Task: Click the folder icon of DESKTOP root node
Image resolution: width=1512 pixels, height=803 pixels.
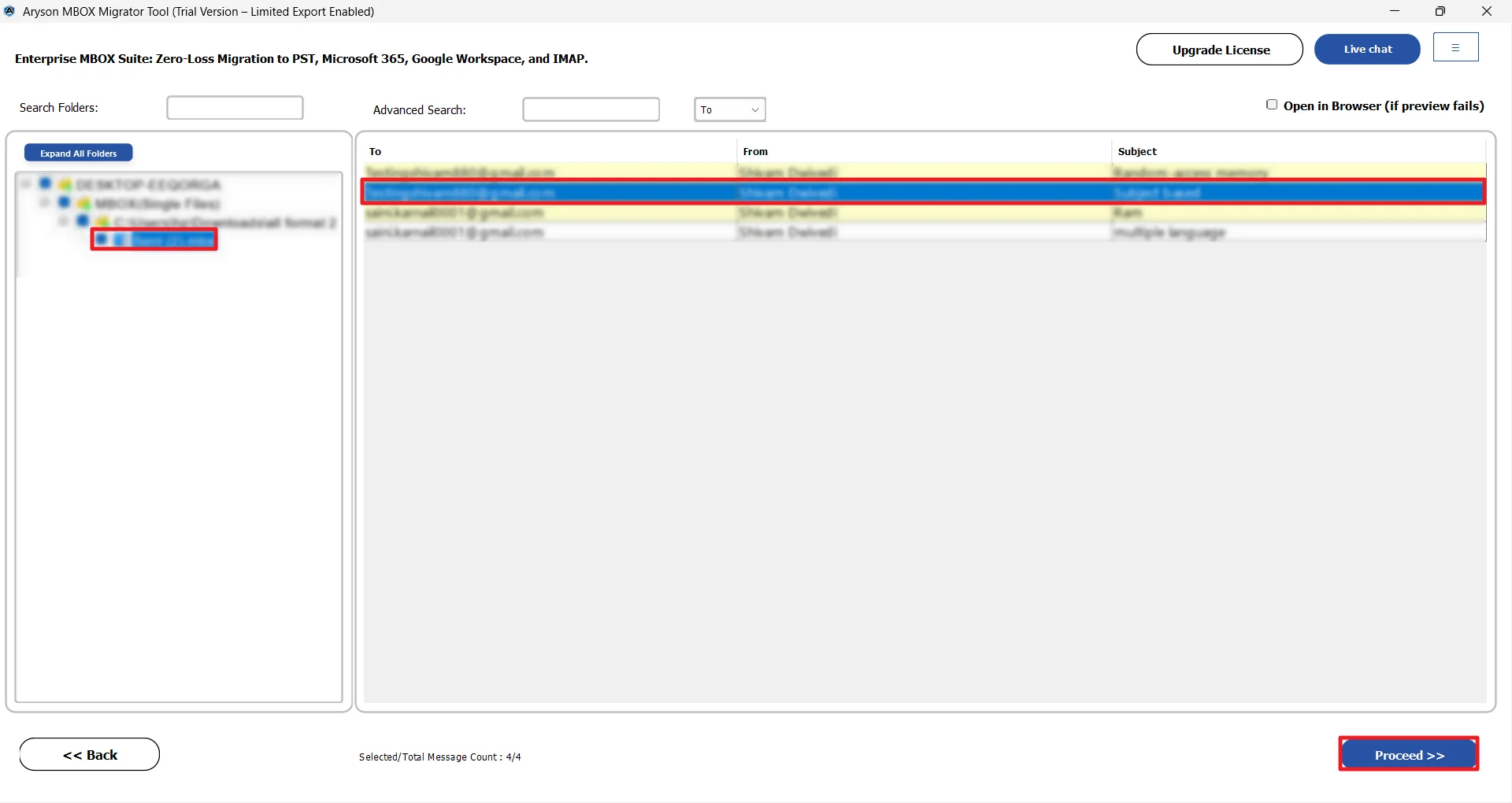Action: point(65,184)
